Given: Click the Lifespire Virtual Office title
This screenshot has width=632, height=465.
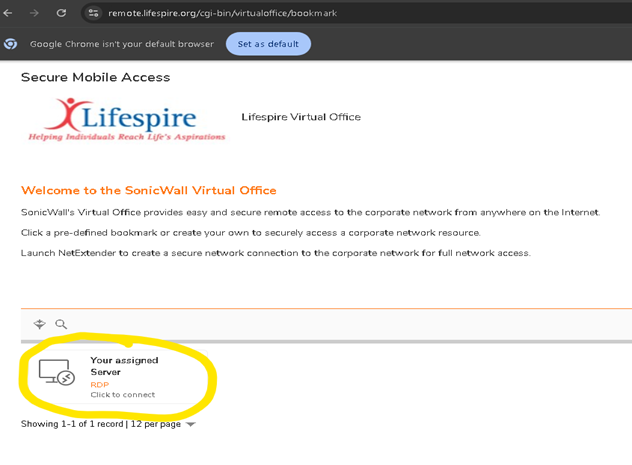Looking at the screenshot, I should (x=301, y=117).
